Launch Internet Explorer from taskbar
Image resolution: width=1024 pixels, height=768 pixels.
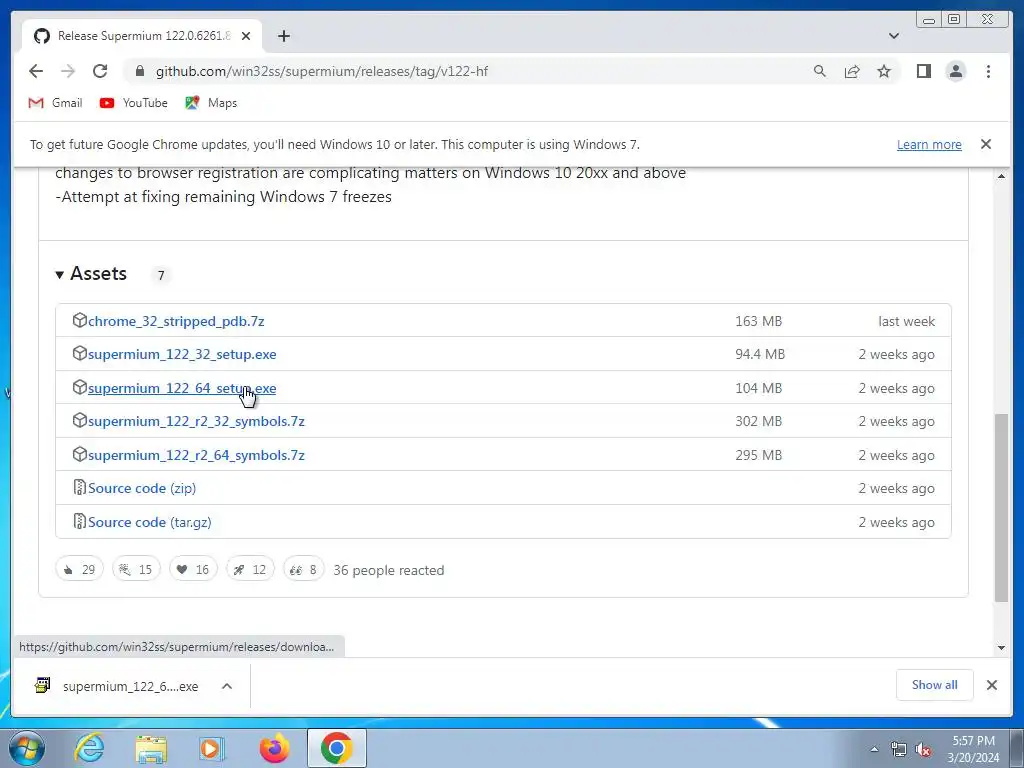[x=89, y=748]
